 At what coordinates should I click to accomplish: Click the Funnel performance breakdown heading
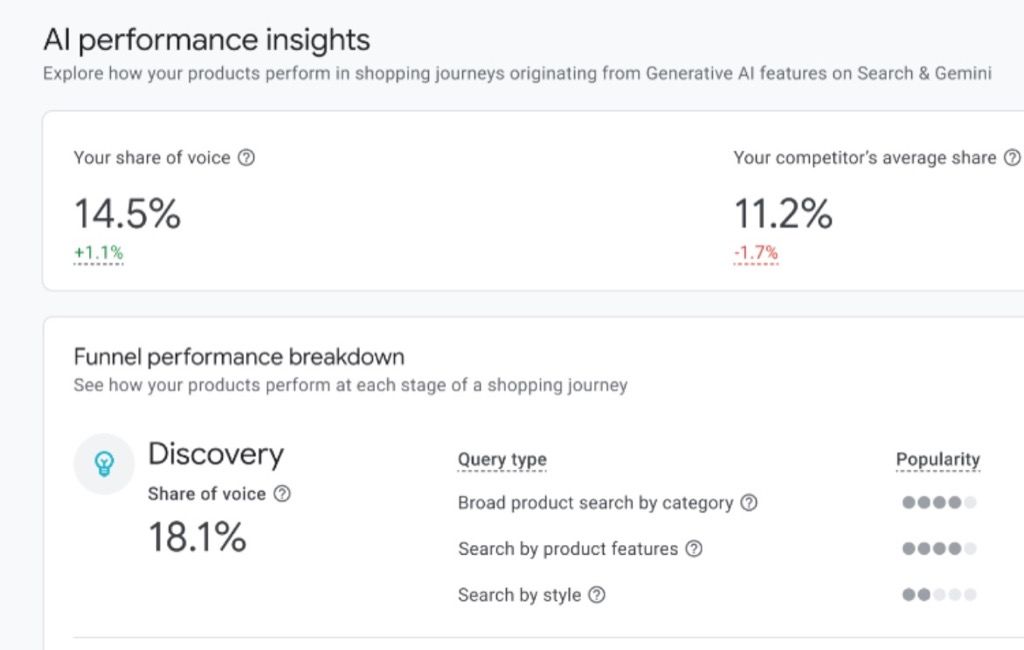tap(239, 357)
